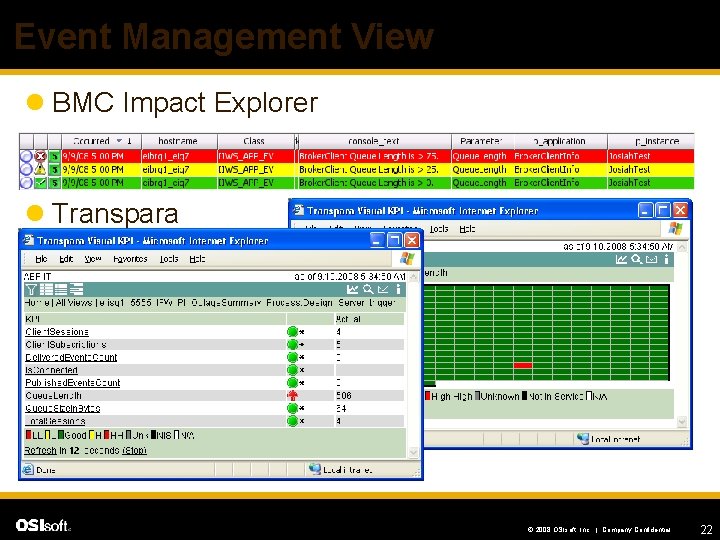Select the first table-view icon beside the funnel
The image size is (720, 540).
46,289
